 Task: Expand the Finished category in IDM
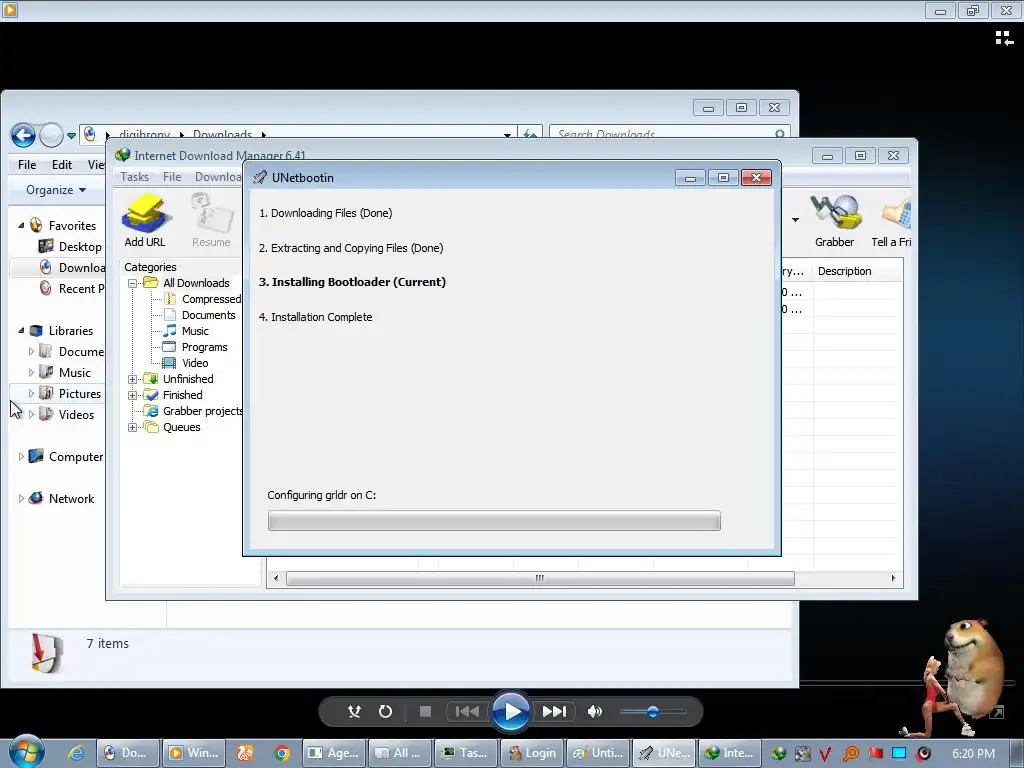(133, 395)
